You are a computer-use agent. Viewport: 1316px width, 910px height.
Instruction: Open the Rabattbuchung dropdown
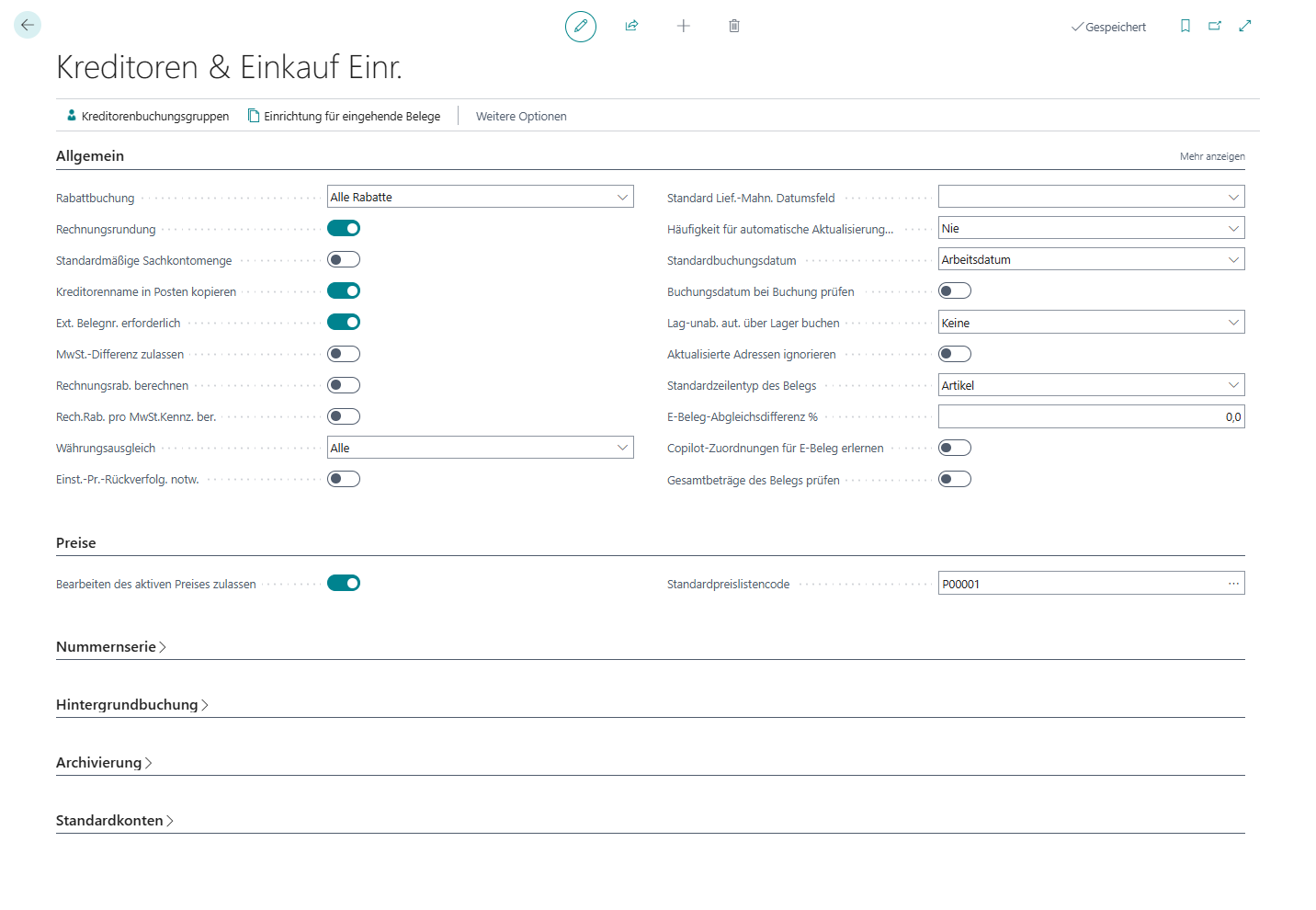(481, 197)
